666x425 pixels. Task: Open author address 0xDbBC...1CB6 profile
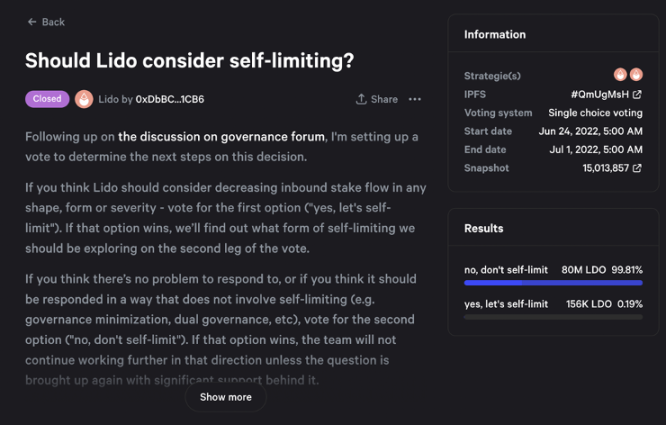coord(170,100)
